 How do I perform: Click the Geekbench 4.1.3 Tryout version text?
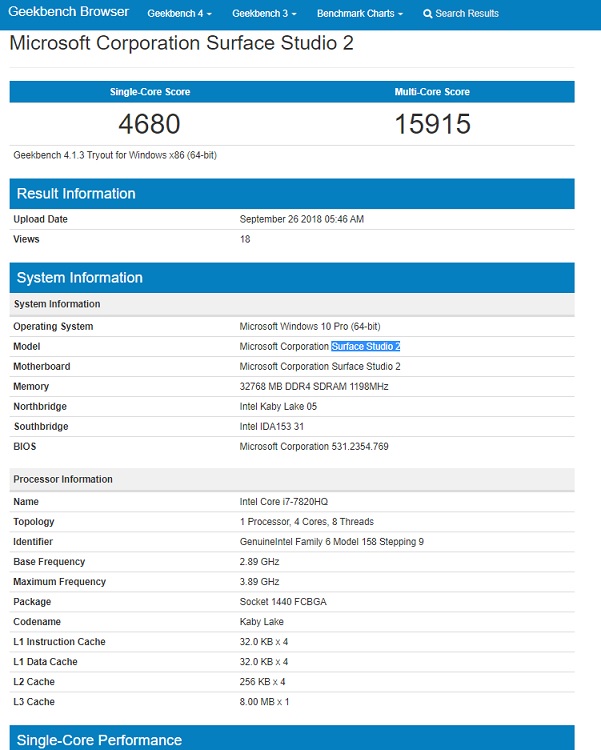115,155
